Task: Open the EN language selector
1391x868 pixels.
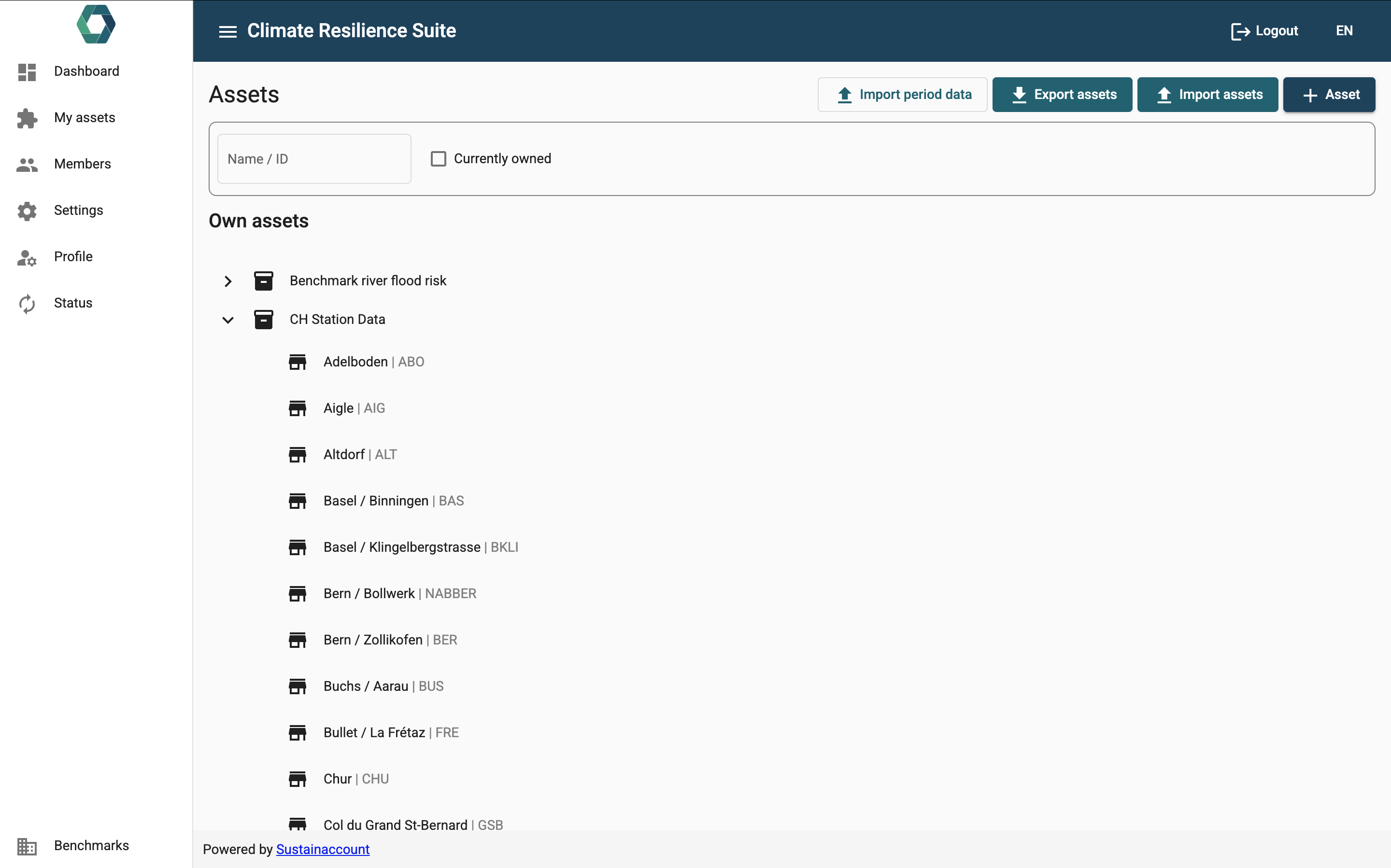Action: 1344,31
